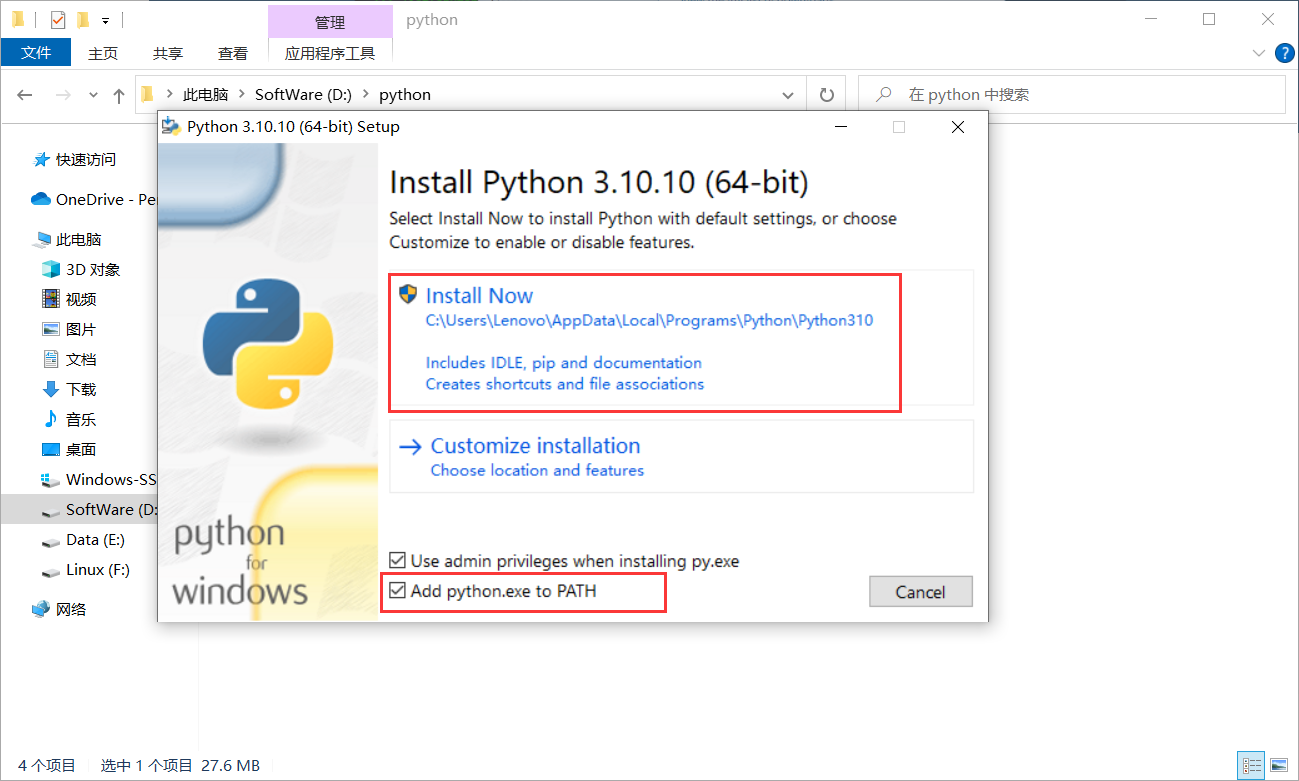Click Install Now option
The width and height of the screenshot is (1299, 781).
[680, 338]
